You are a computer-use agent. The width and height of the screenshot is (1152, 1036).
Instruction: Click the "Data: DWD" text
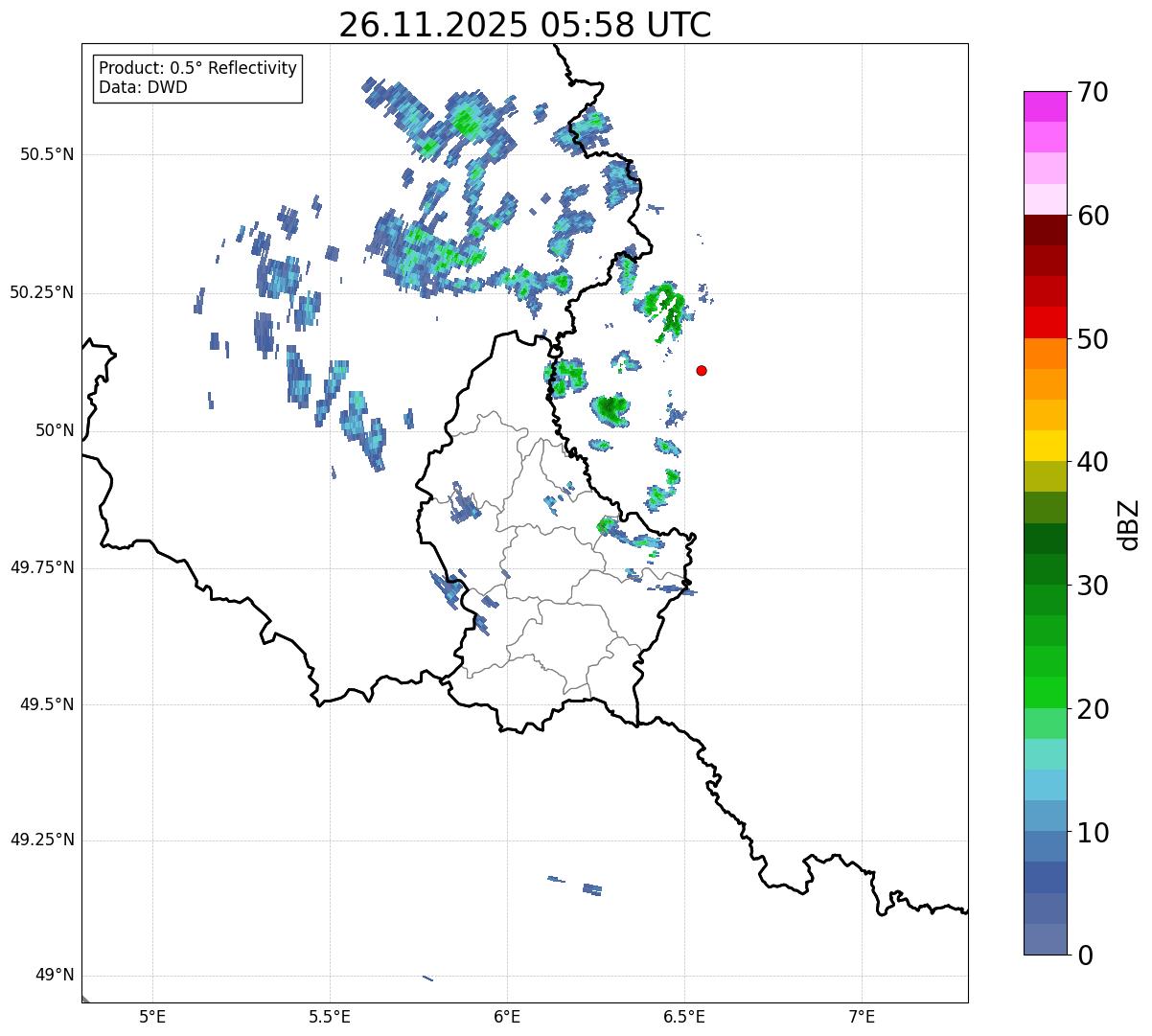143,87
